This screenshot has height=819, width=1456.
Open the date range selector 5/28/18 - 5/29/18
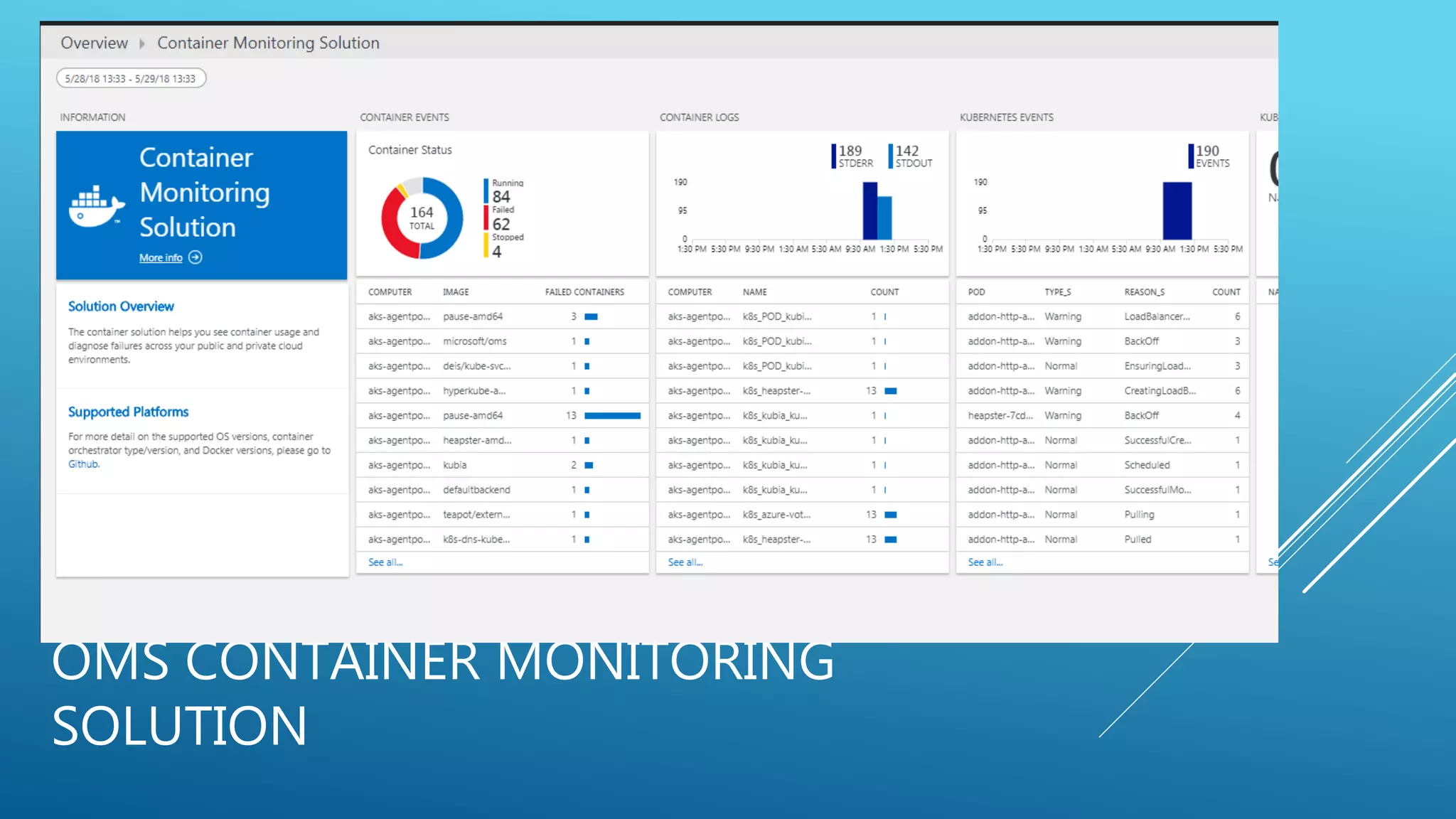(x=131, y=78)
